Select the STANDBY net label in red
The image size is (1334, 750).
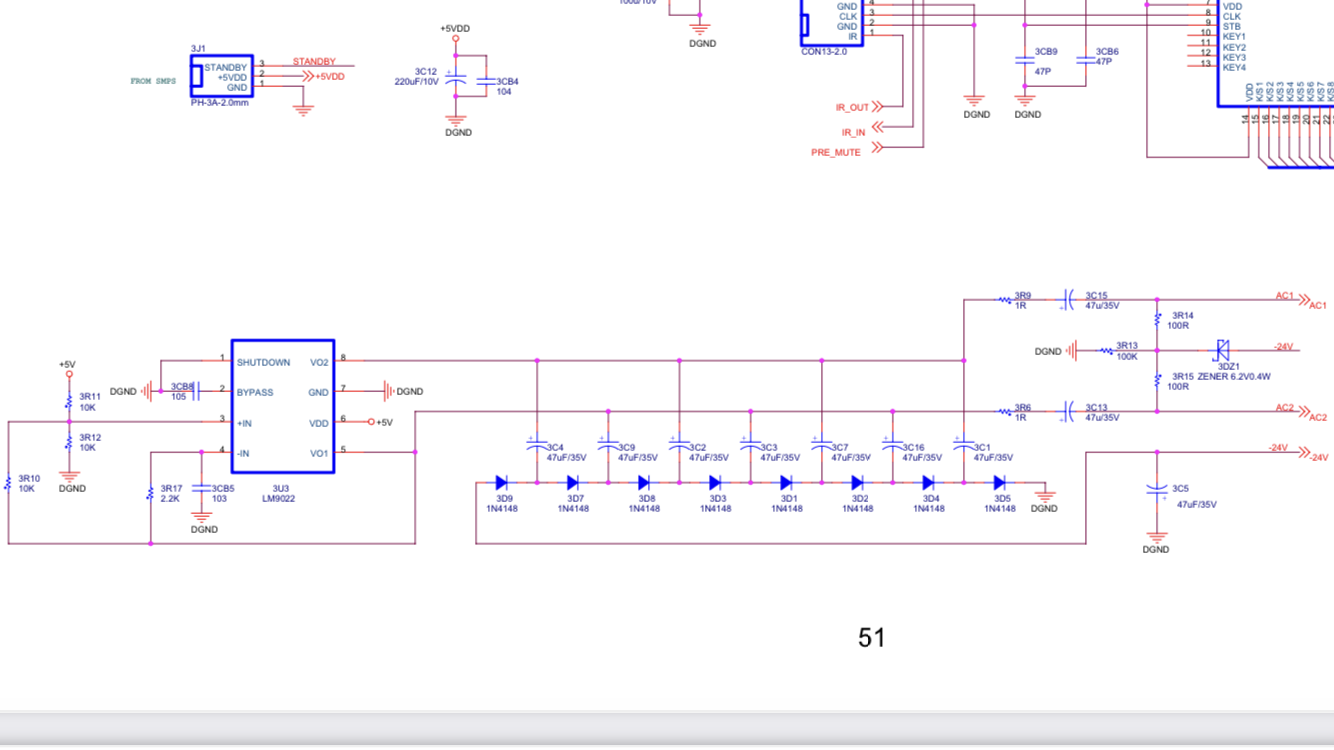click(314, 62)
